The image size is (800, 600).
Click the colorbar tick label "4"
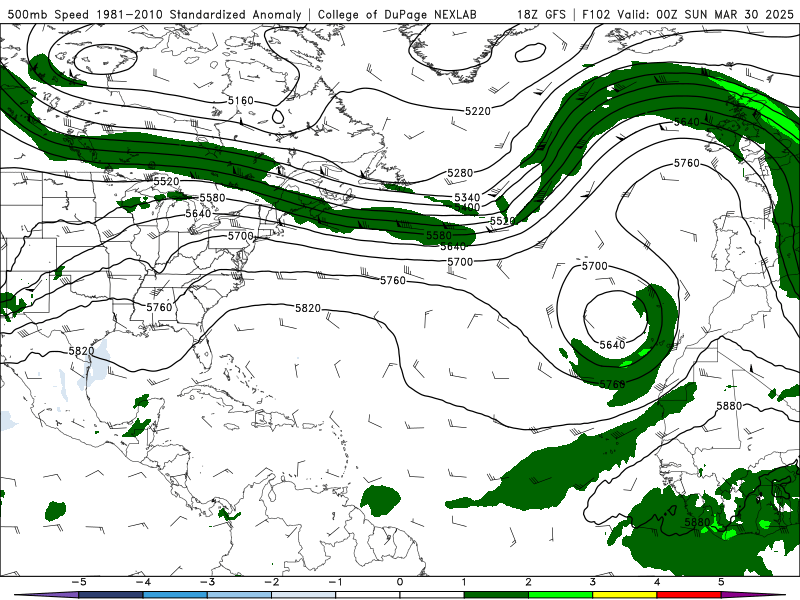pos(657,582)
